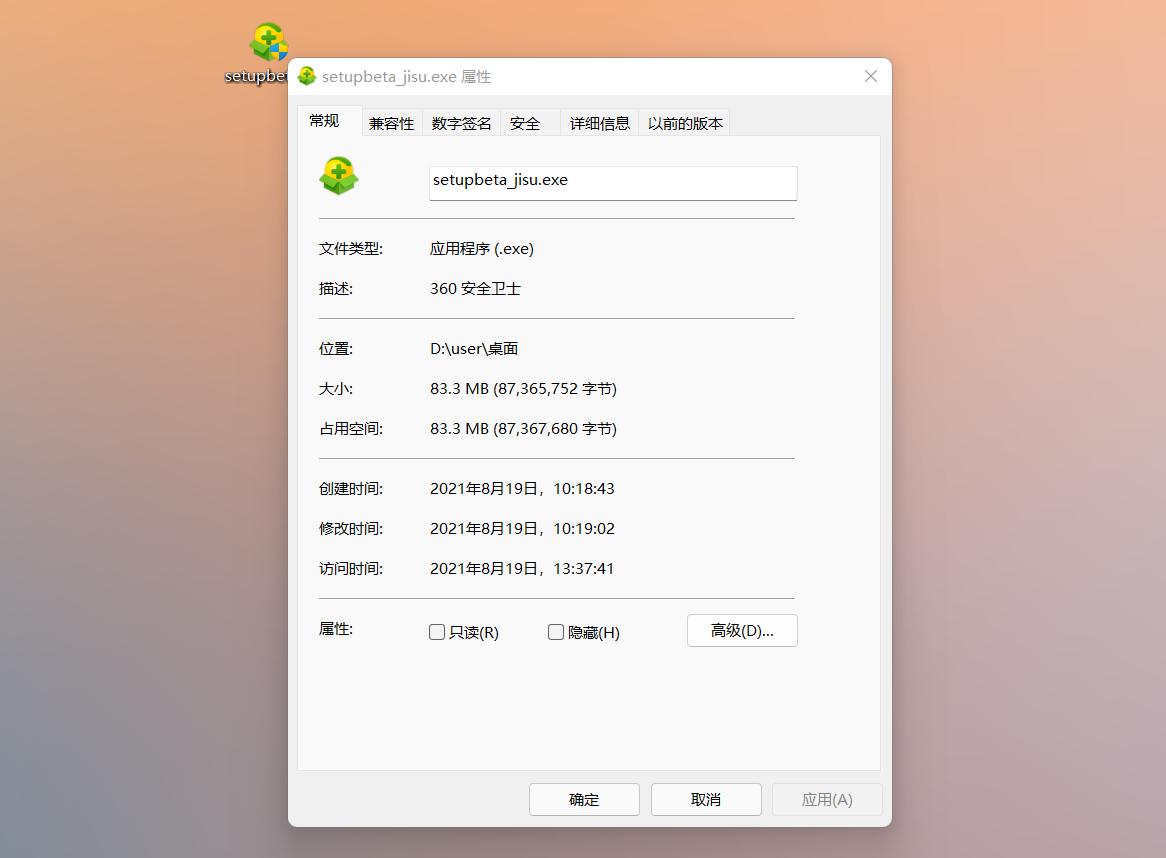The height and width of the screenshot is (858, 1166).
Task: Click the large 360 file icon next to filename
Action: pos(339,175)
